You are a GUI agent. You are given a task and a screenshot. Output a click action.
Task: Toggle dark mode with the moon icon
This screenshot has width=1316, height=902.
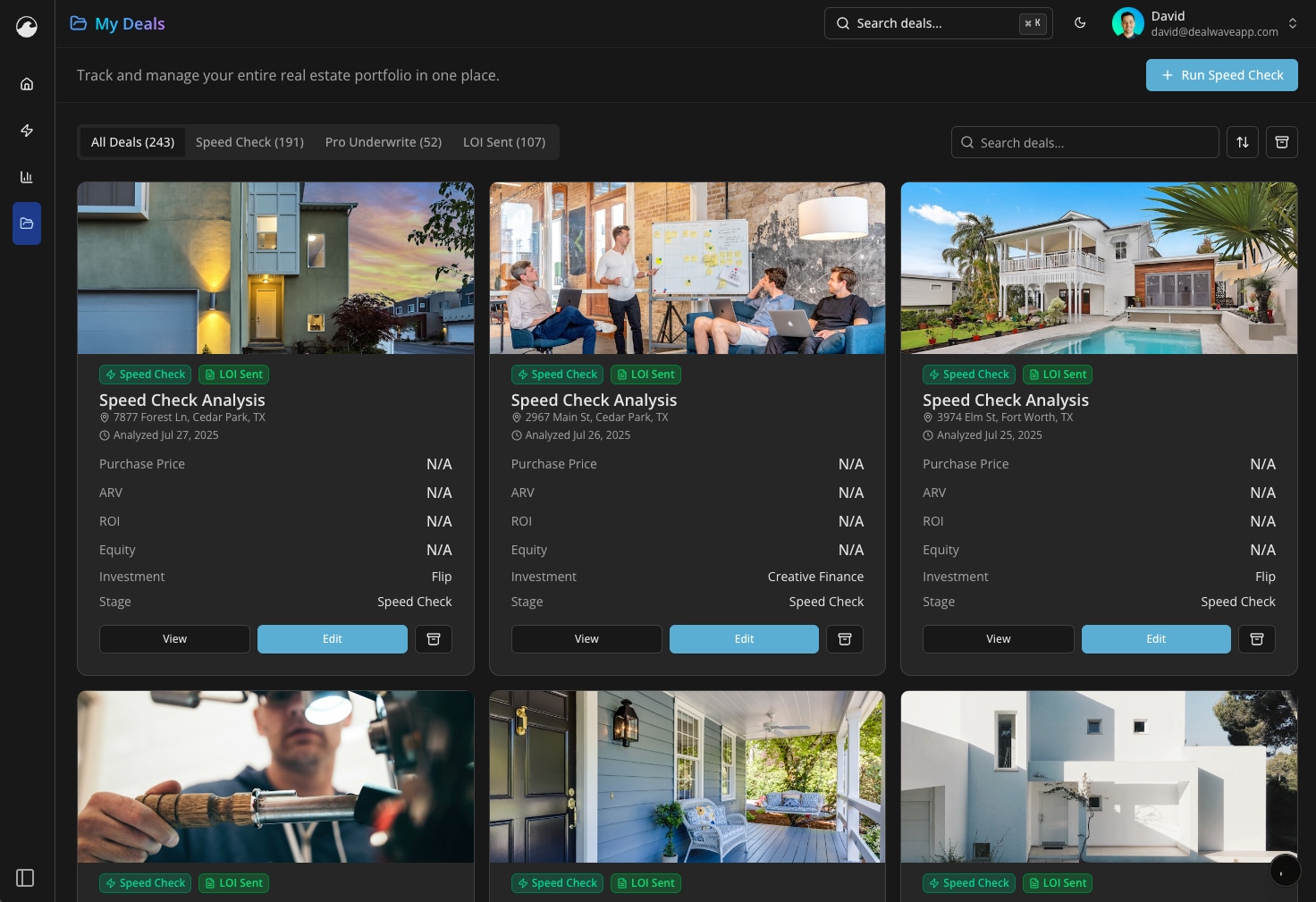click(x=1080, y=23)
